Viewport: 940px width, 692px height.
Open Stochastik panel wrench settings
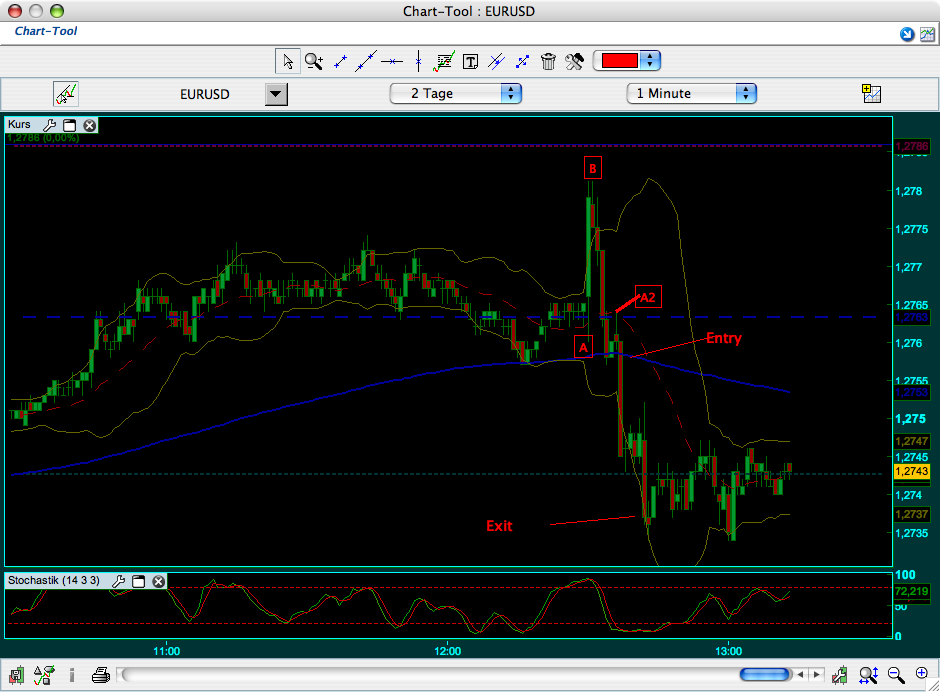(x=118, y=580)
